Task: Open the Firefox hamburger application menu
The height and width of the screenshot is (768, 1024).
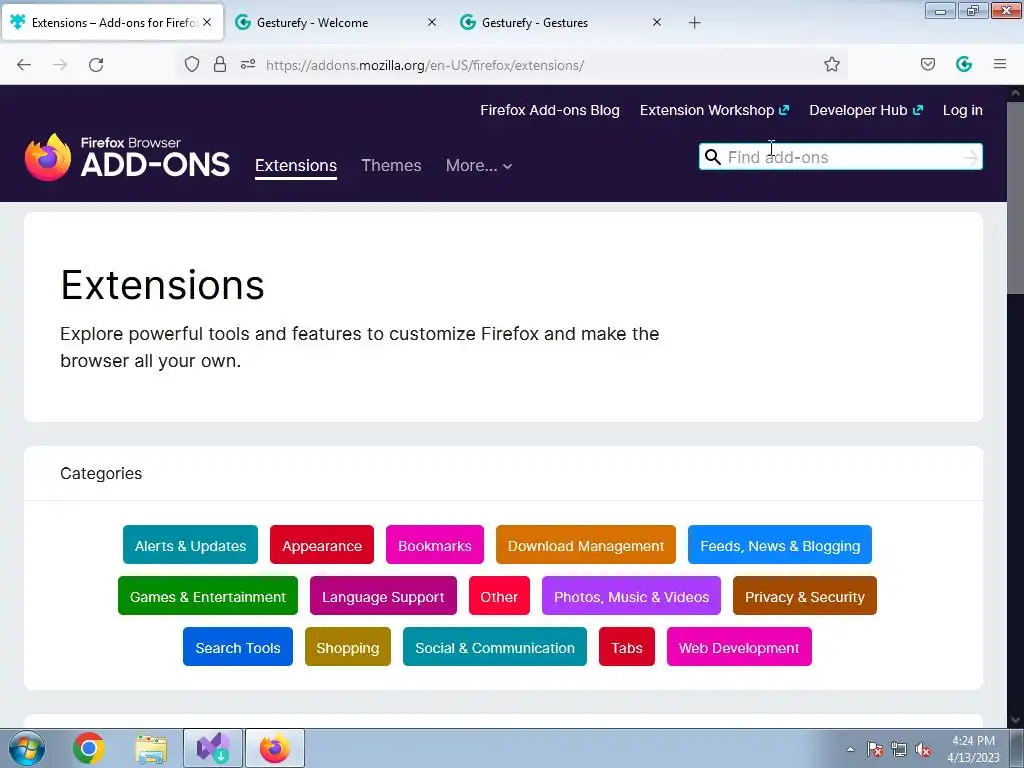Action: coord(1000,64)
